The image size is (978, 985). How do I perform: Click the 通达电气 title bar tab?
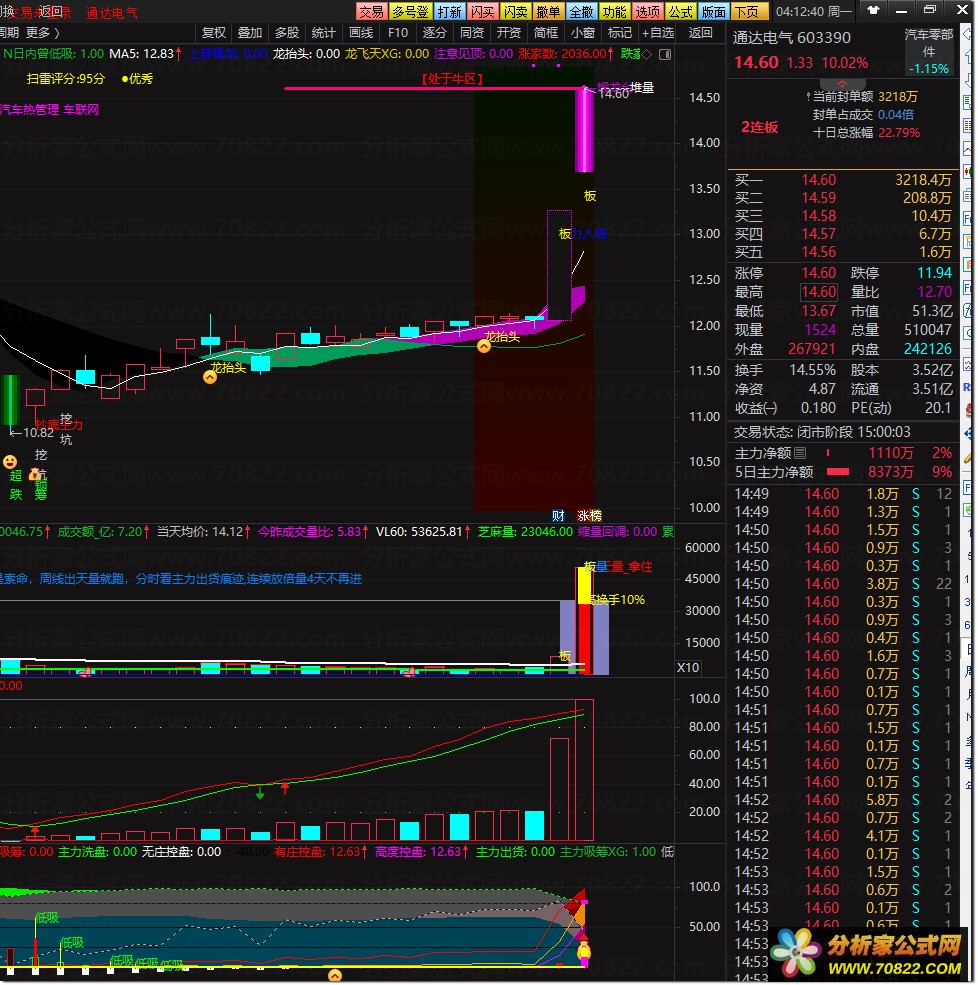click(x=112, y=13)
